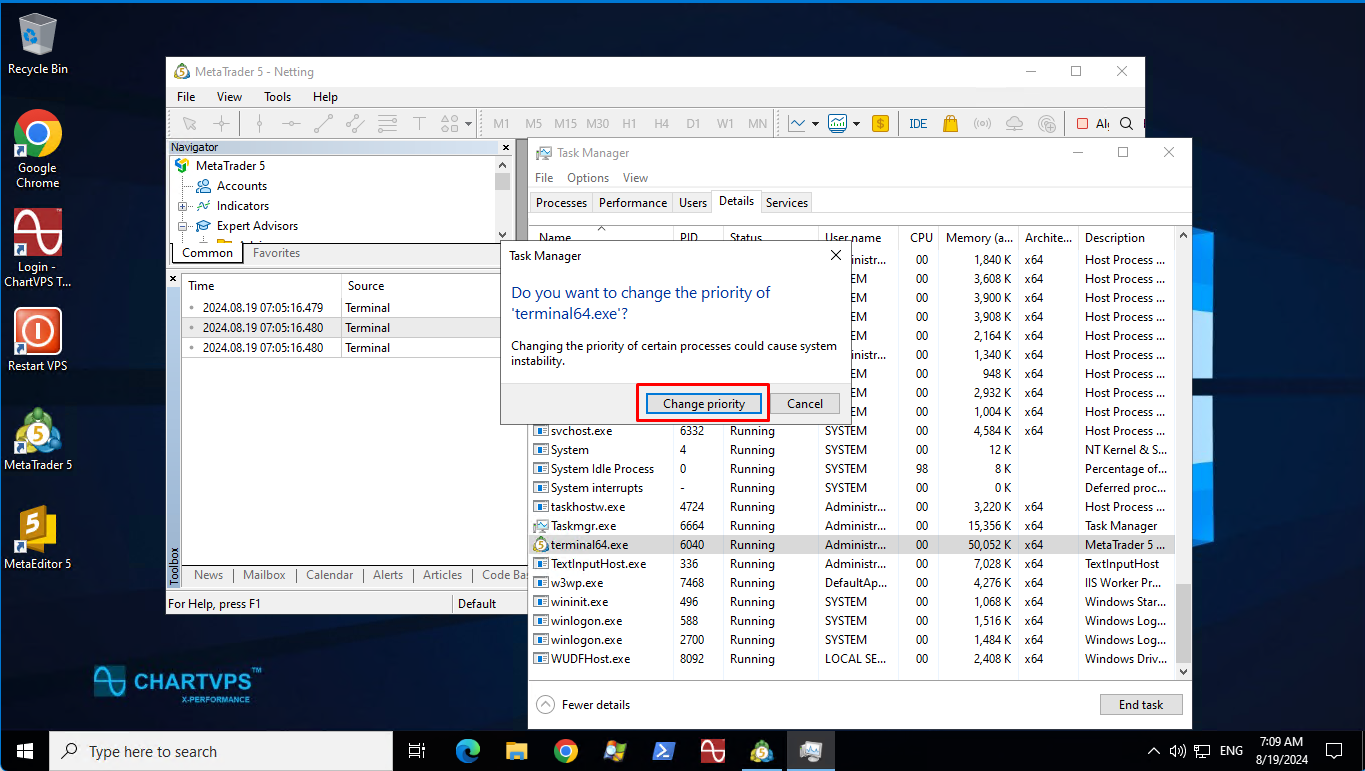
Task: Switch to Favorites tab in Navigator
Action: click(x=276, y=253)
